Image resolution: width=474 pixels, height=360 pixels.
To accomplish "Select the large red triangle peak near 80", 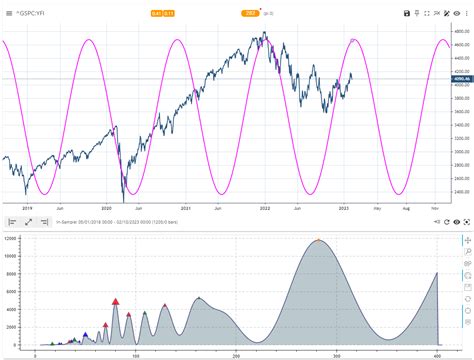I will pyautogui.click(x=115, y=302).
